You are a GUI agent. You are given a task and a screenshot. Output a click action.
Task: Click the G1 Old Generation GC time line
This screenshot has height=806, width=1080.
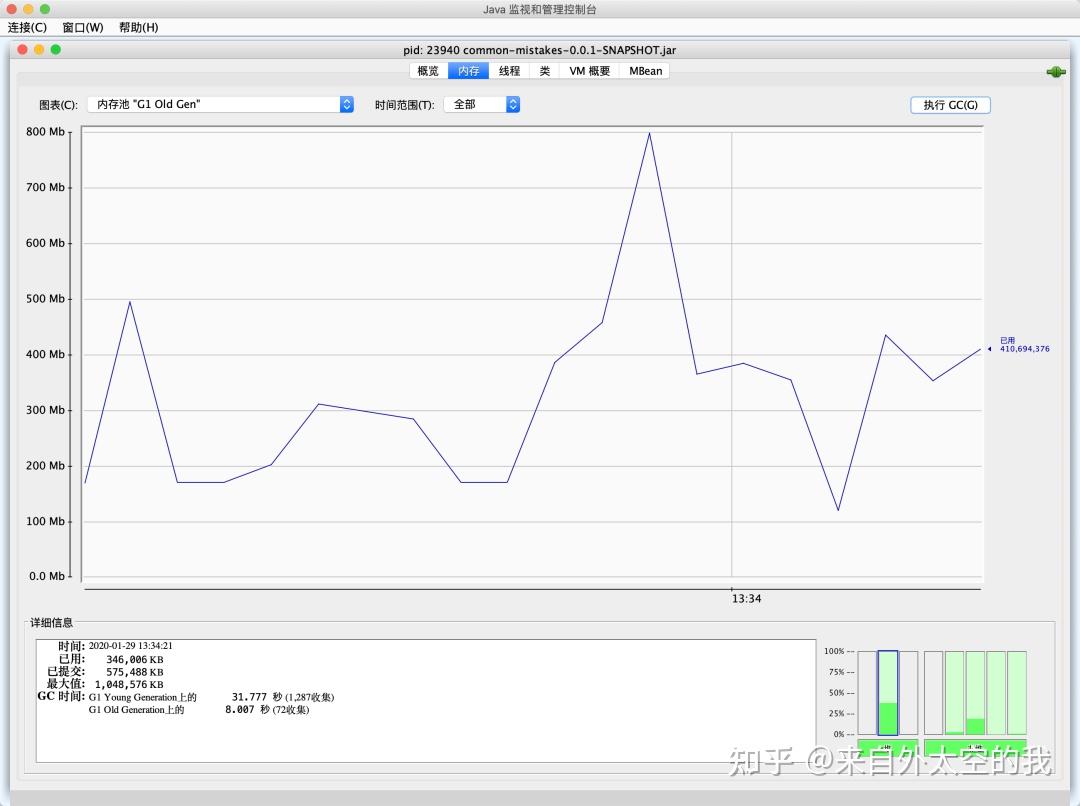click(199, 710)
